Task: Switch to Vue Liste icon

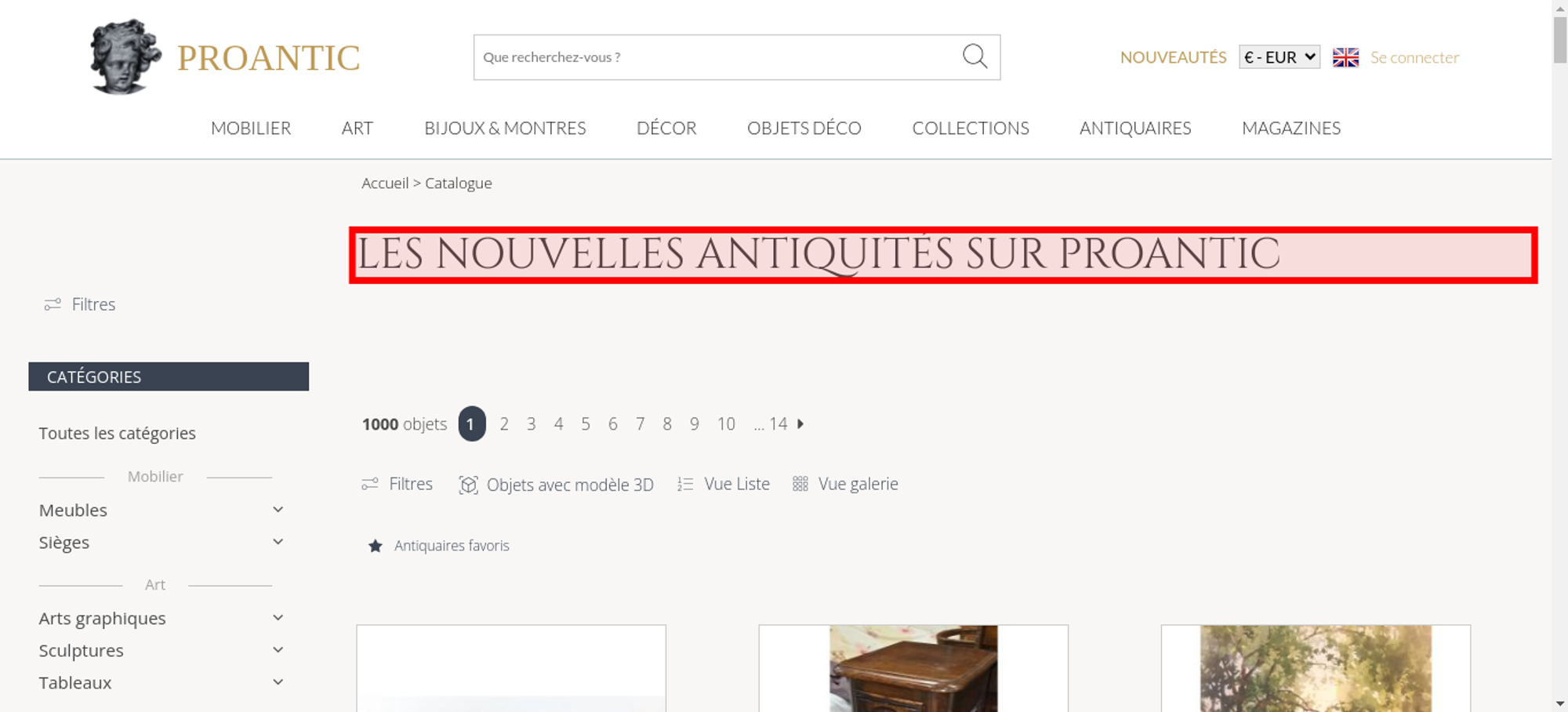Action: click(685, 485)
